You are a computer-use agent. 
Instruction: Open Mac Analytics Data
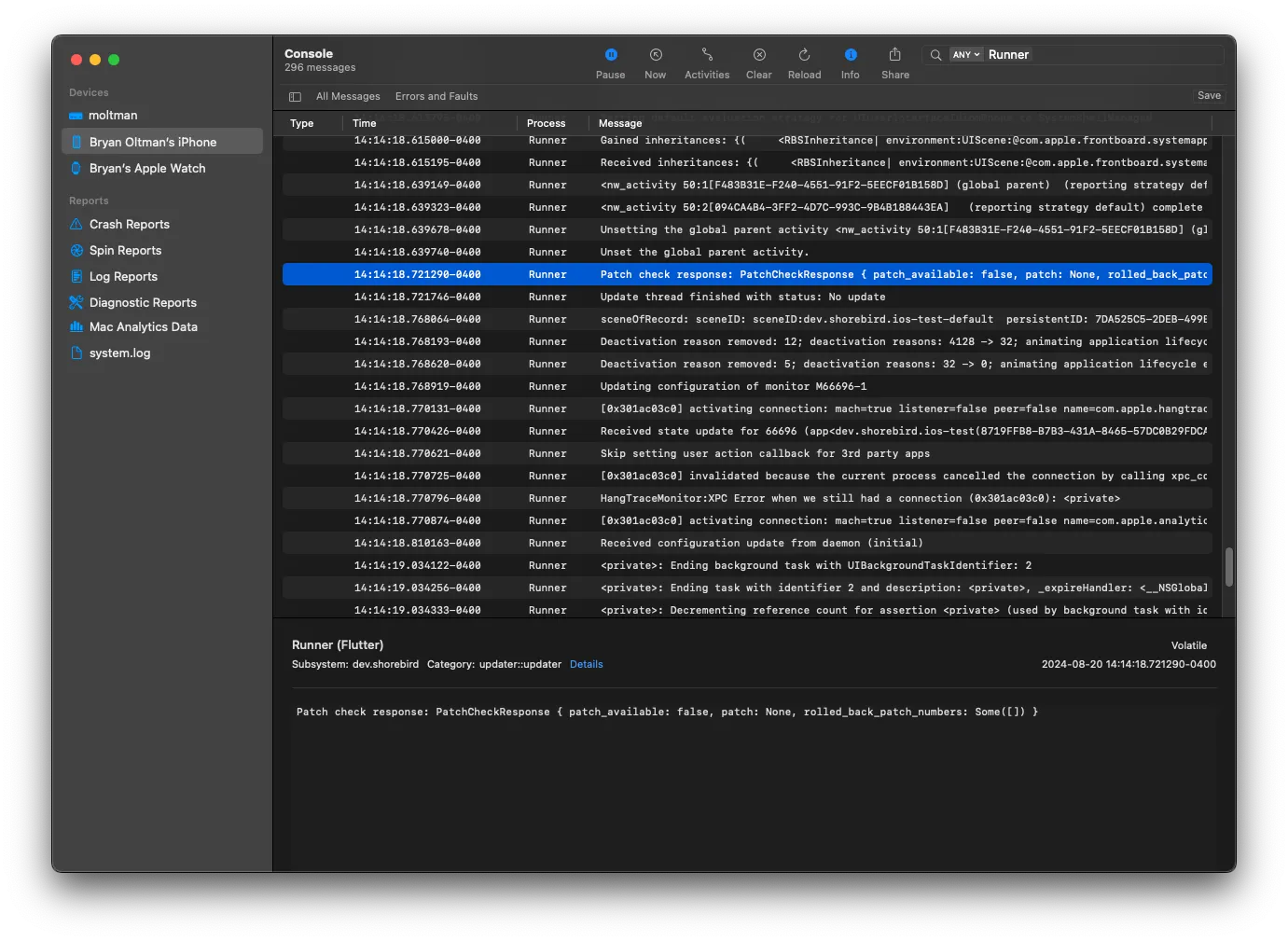point(162,327)
